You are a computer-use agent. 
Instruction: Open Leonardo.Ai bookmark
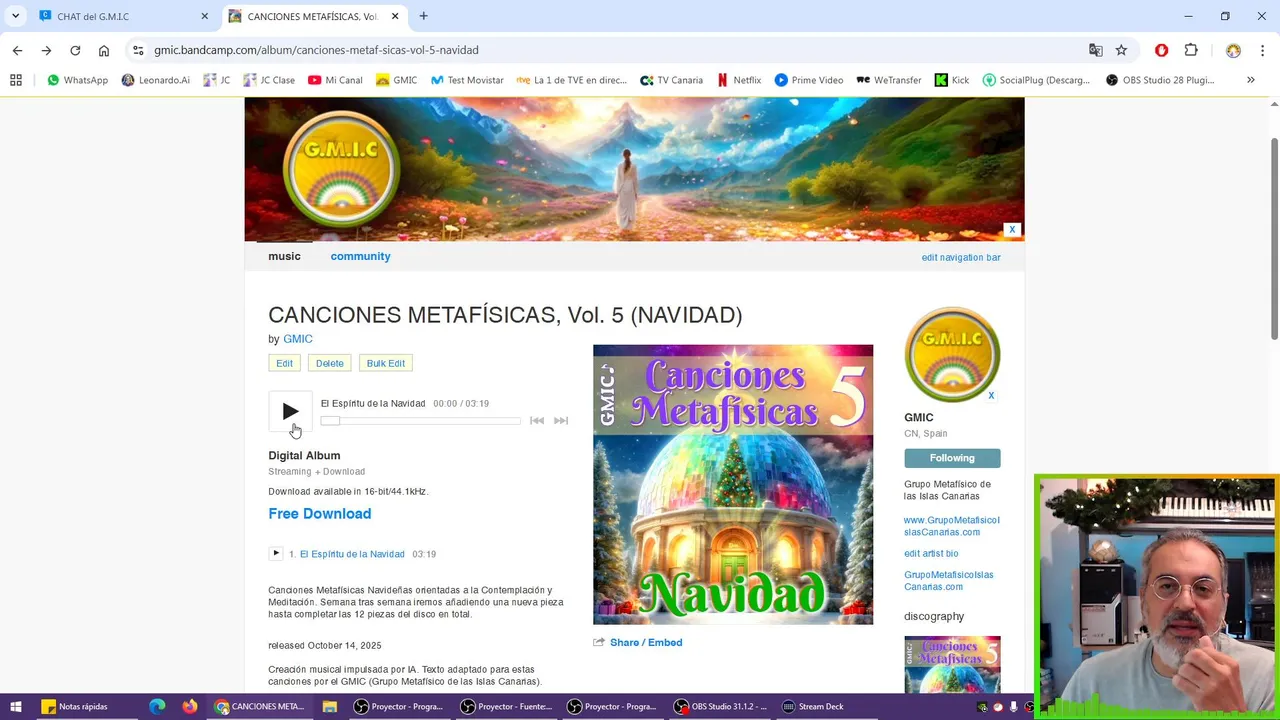tap(155, 80)
